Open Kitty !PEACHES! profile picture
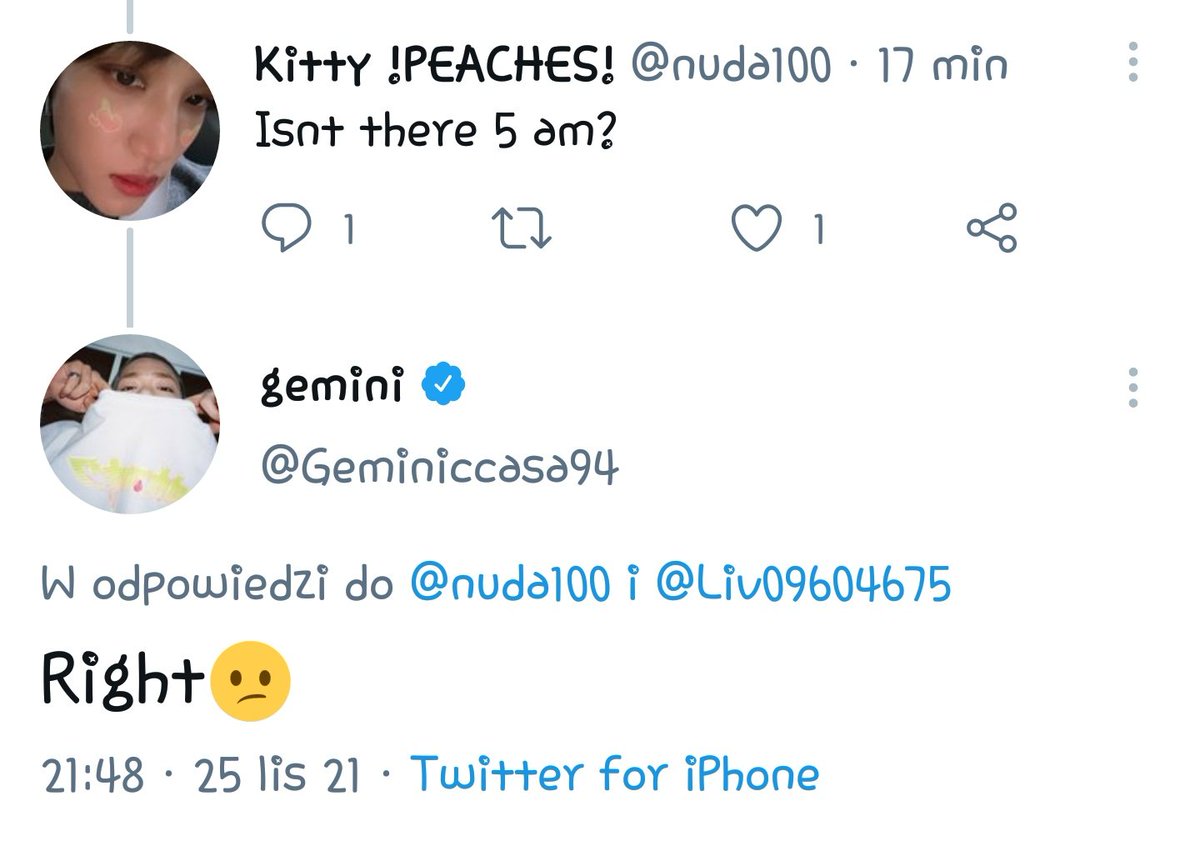Image resolution: width=1200 pixels, height=846 pixels. [130, 130]
